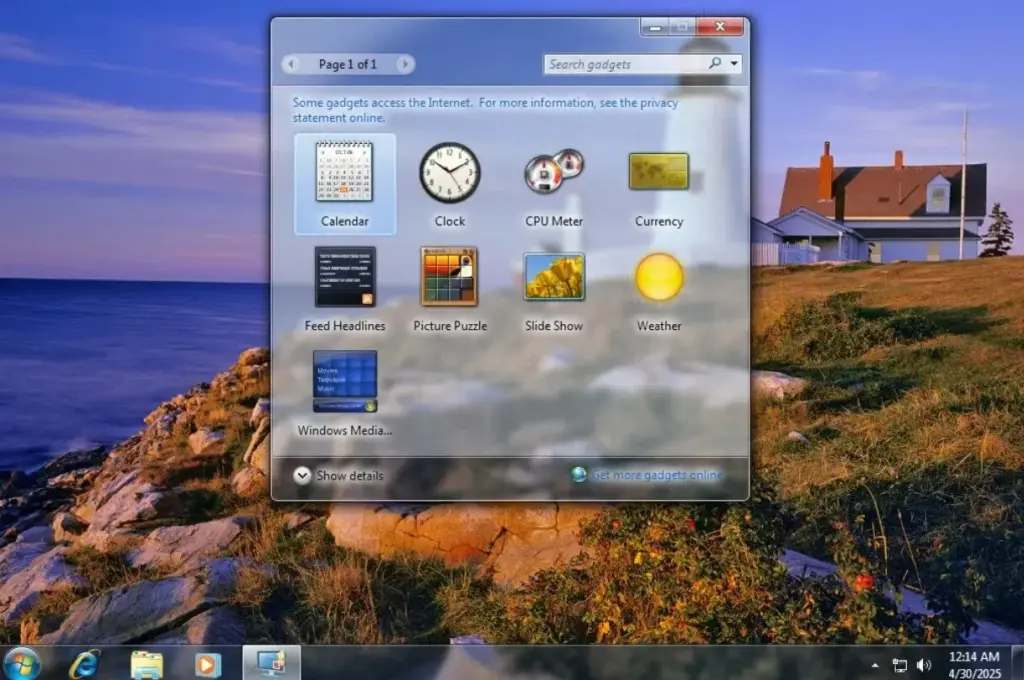
Task: Select the Clock gadget icon
Action: [x=449, y=172]
